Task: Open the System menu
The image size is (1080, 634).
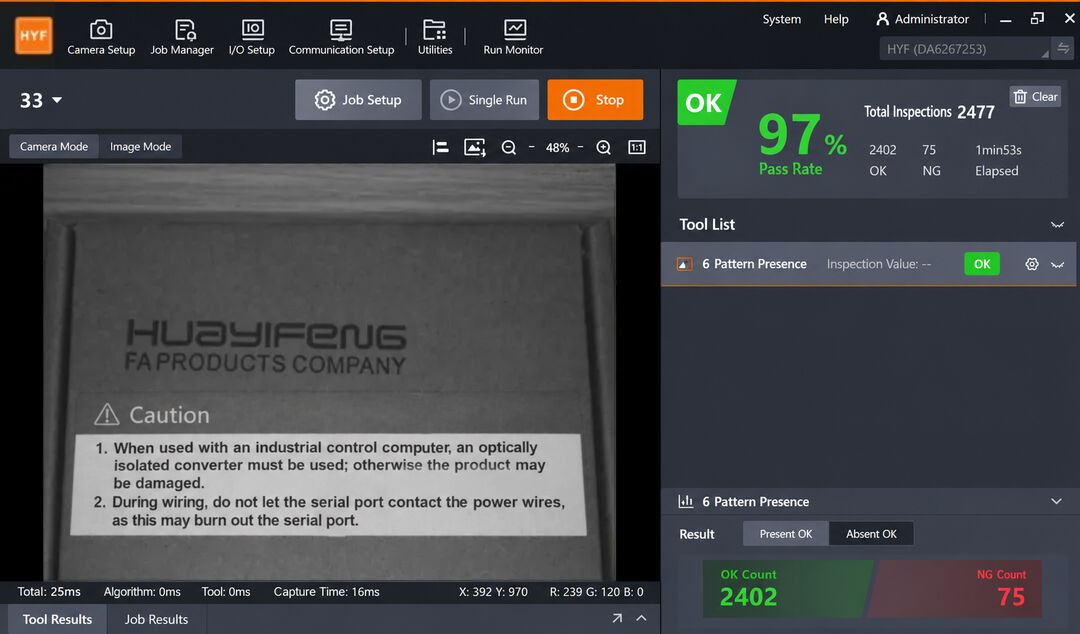Action: (781, 19)
